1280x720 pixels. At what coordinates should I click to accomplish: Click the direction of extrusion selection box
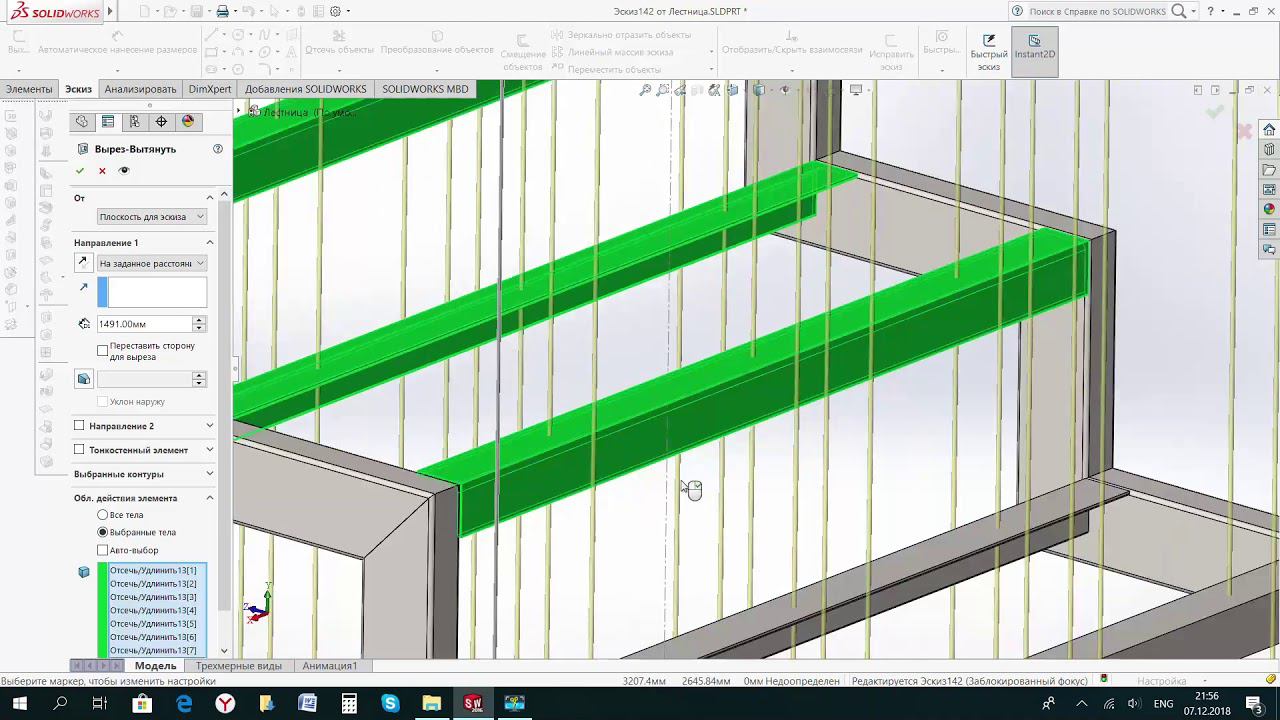pos(152,292)
